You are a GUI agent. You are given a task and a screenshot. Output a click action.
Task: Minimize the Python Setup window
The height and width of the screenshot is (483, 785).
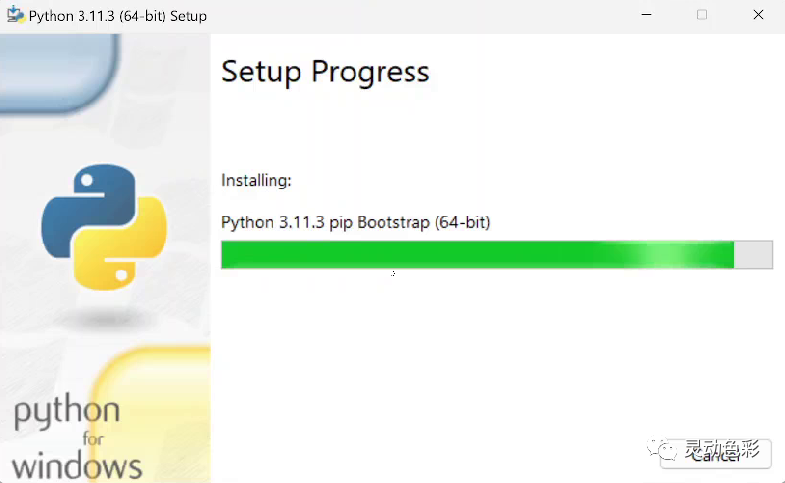[x=646, y=15]
